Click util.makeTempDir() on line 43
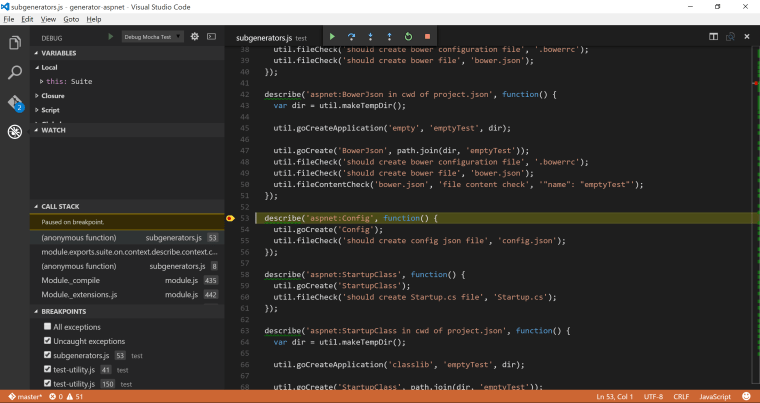 click(362, 106)
